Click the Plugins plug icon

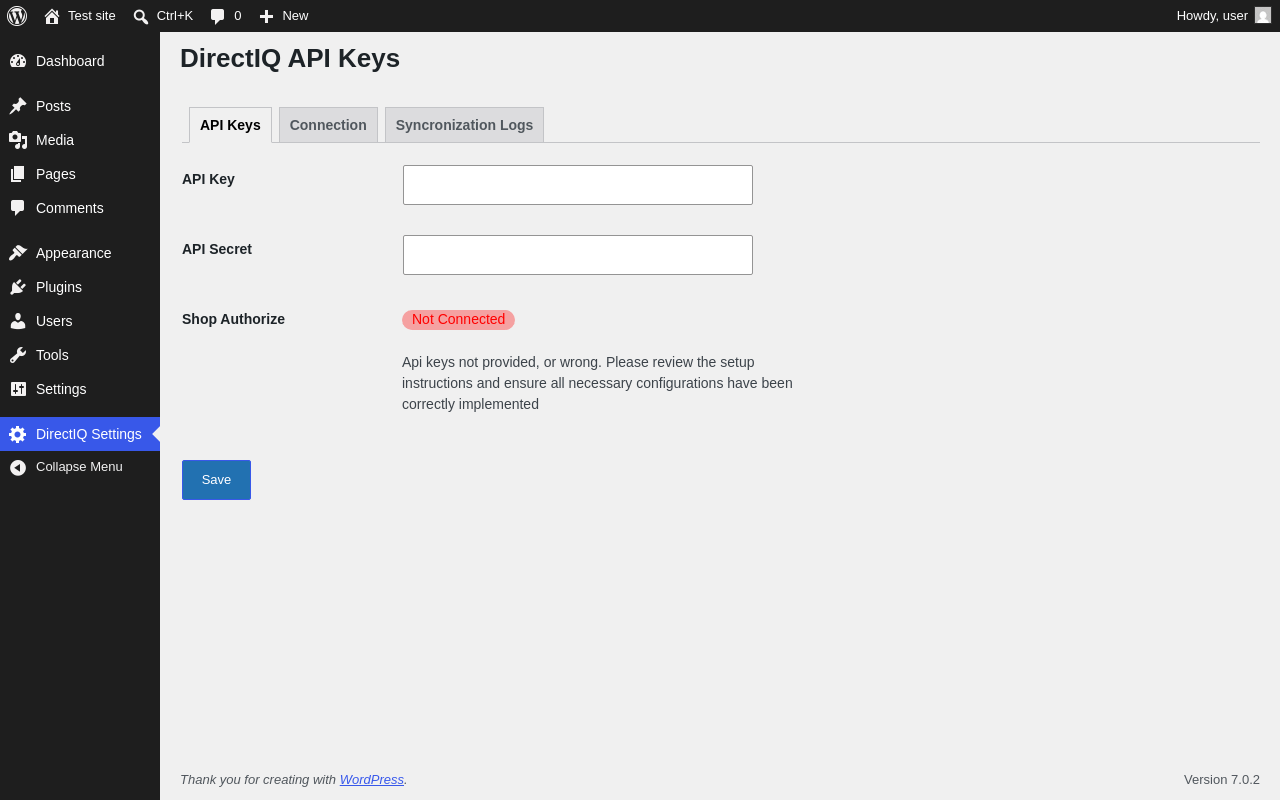(x=18, y=287)
